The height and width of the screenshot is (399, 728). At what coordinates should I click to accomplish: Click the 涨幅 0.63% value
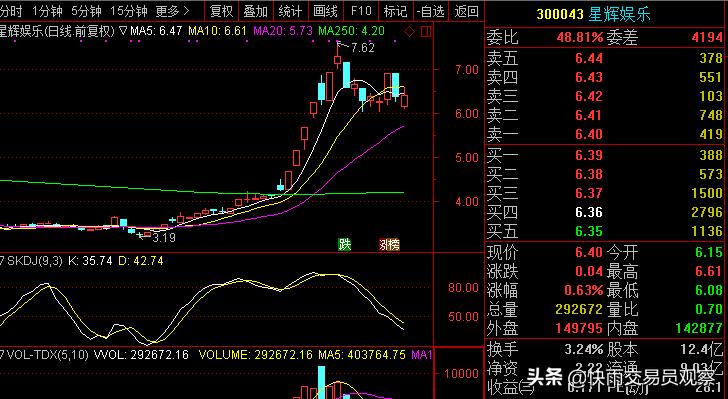(584, 290)
